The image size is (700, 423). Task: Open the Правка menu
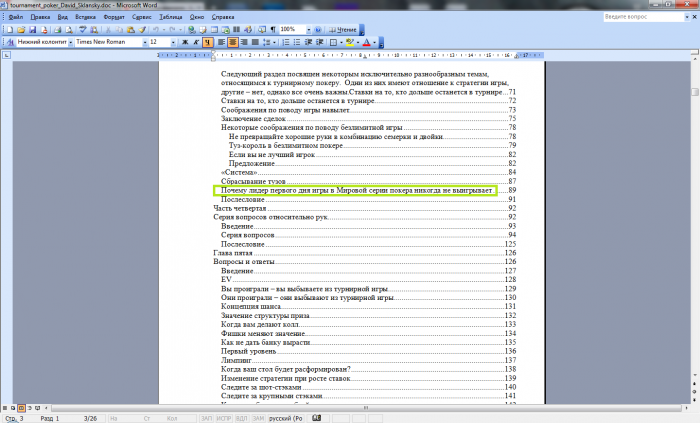click(40, 17)
